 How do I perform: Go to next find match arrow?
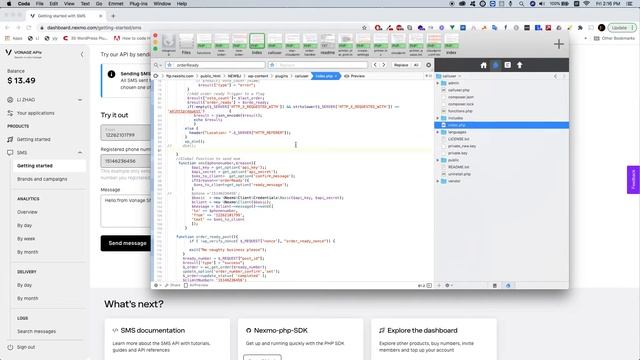383,65
